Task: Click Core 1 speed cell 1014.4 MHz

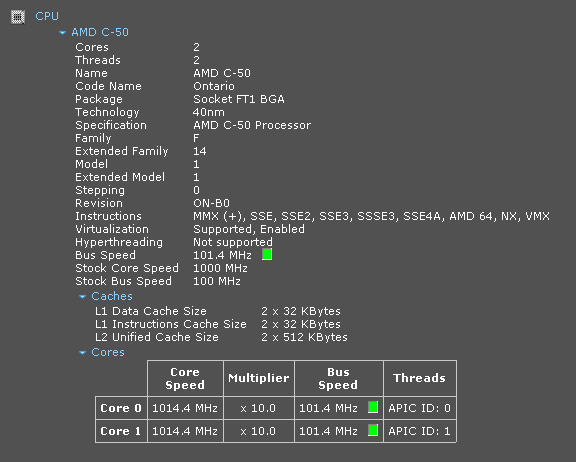Action: (185, 431)
